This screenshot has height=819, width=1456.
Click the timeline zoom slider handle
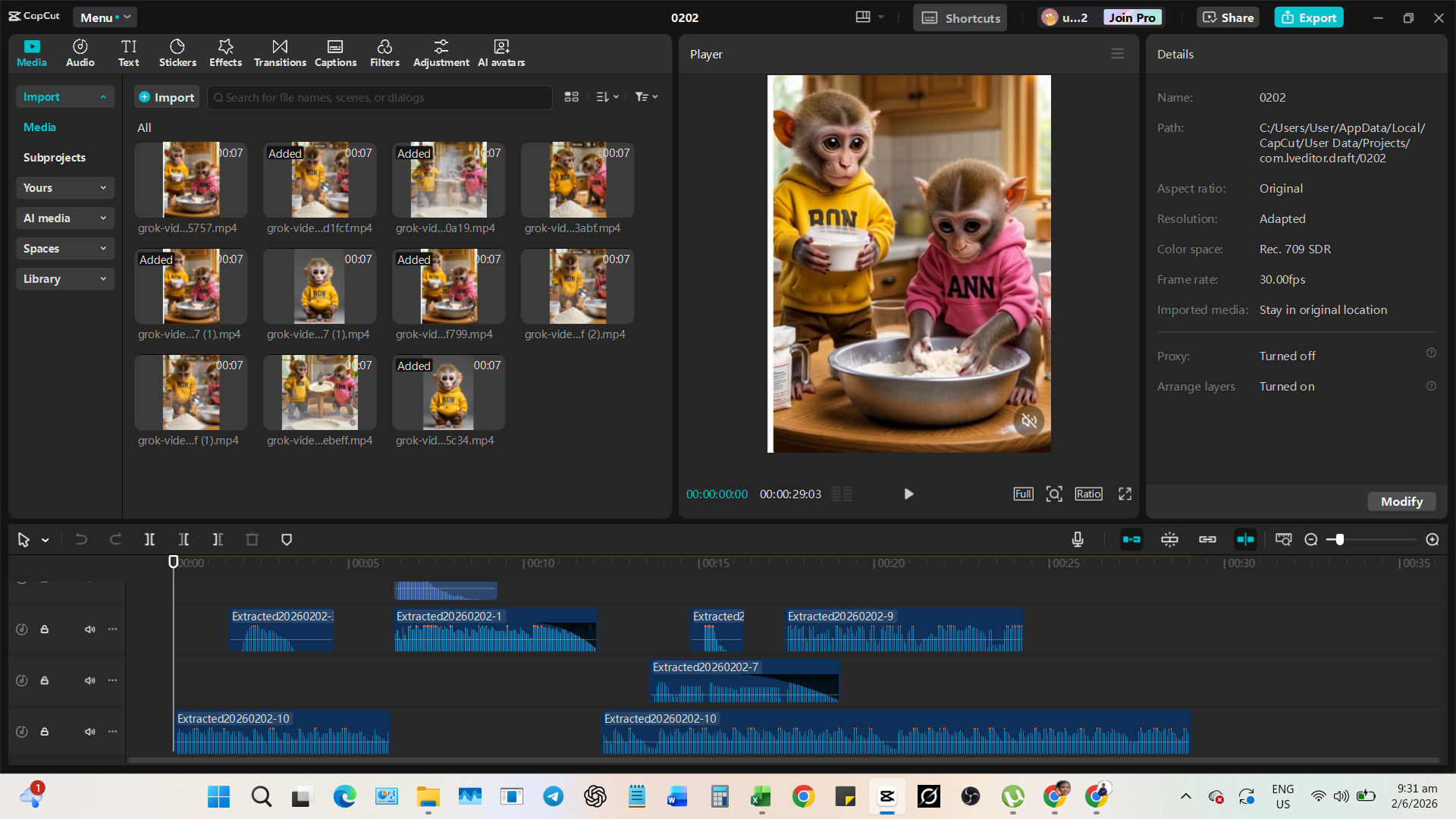click(x=1340, y=539)
